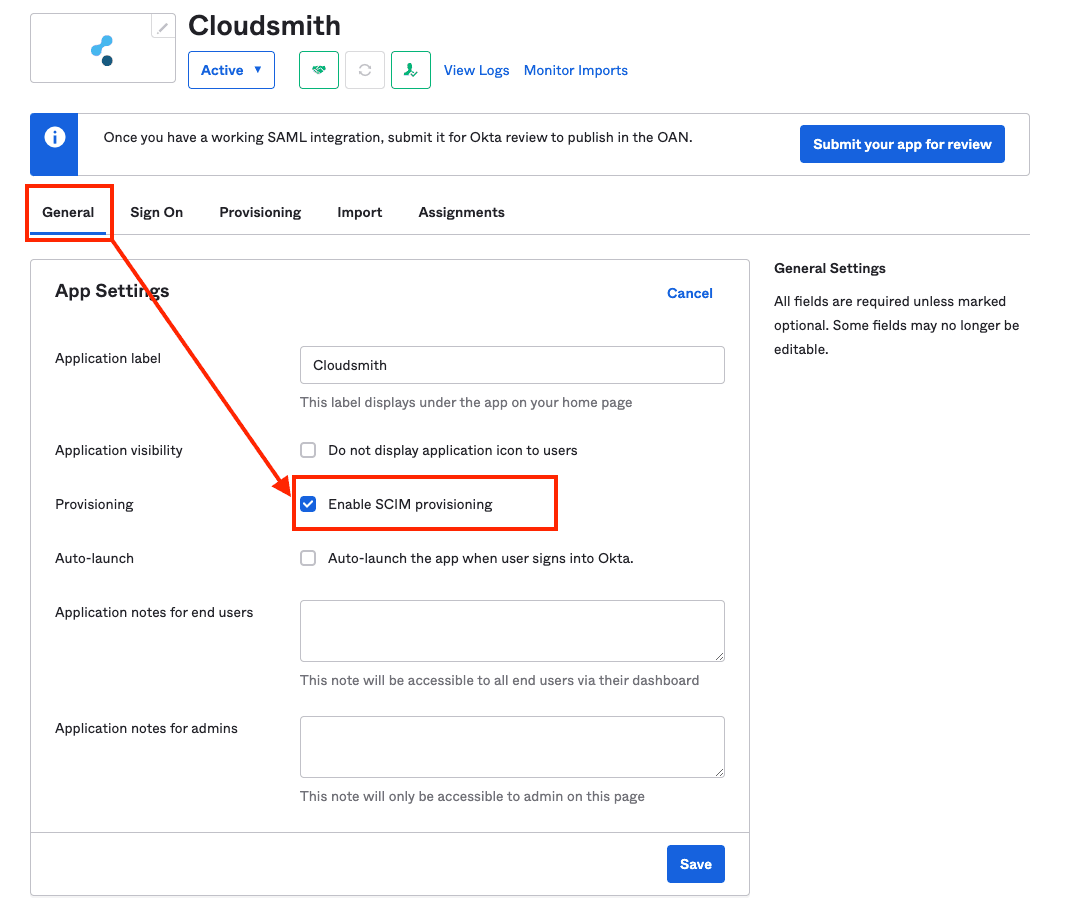Save the App Settings form
The height and width of the screenshot is (911, 1087).
pyautogui.click(x=695, y=864)
